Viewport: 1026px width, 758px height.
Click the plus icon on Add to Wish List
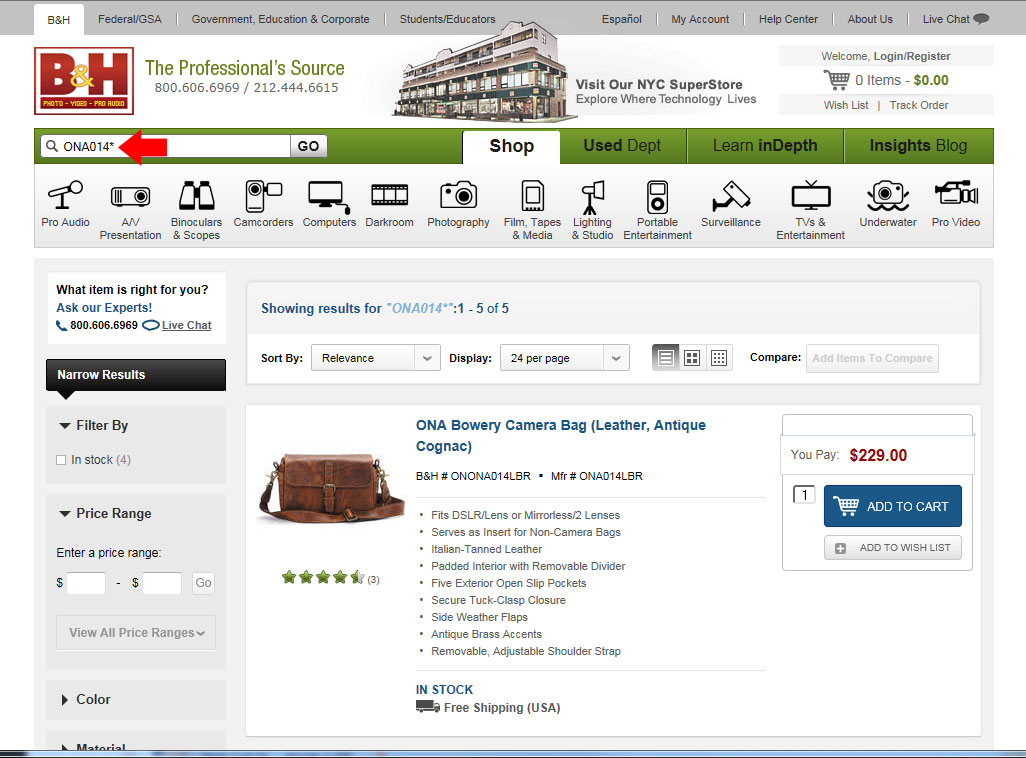point(841,548)
